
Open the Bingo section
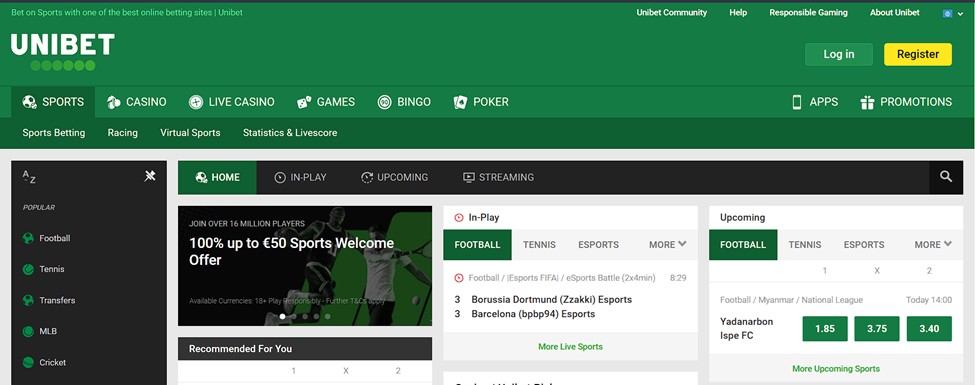pos(404,102)
